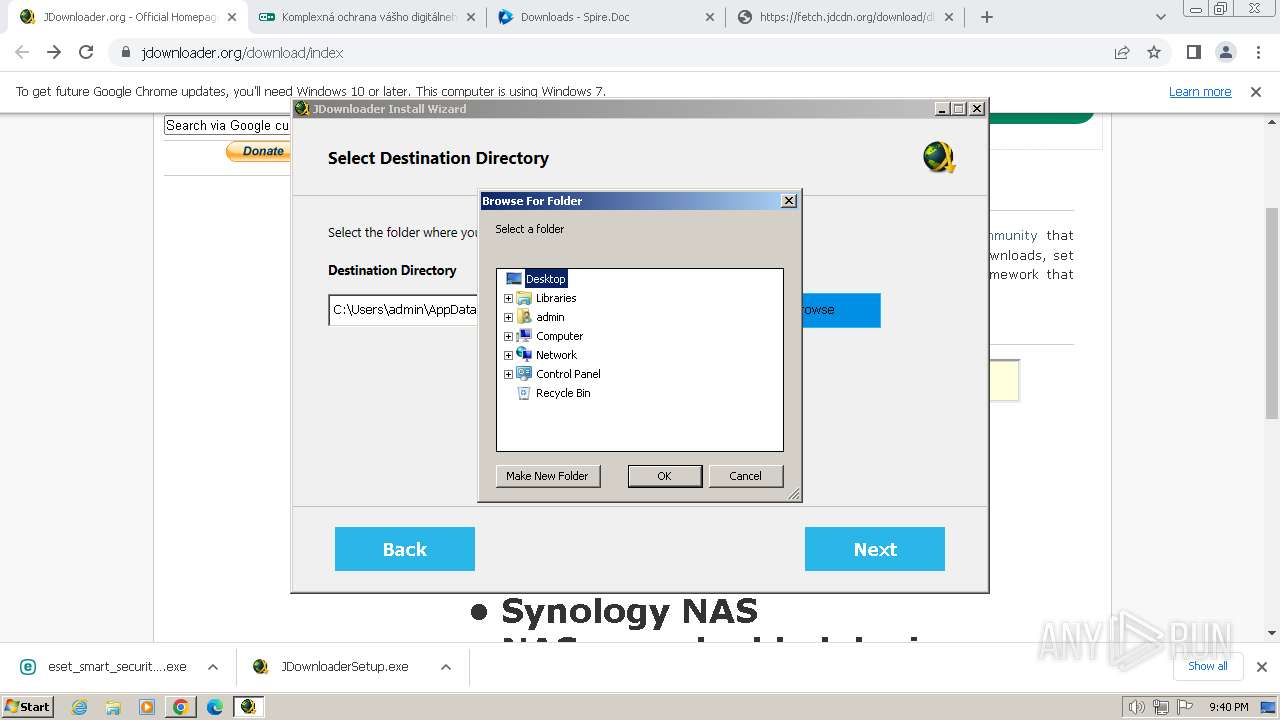Image resolution: width=1280 pixels, height=720 pixels.
Task: Click the Destination Directory path field
Action: coord(405,310)
